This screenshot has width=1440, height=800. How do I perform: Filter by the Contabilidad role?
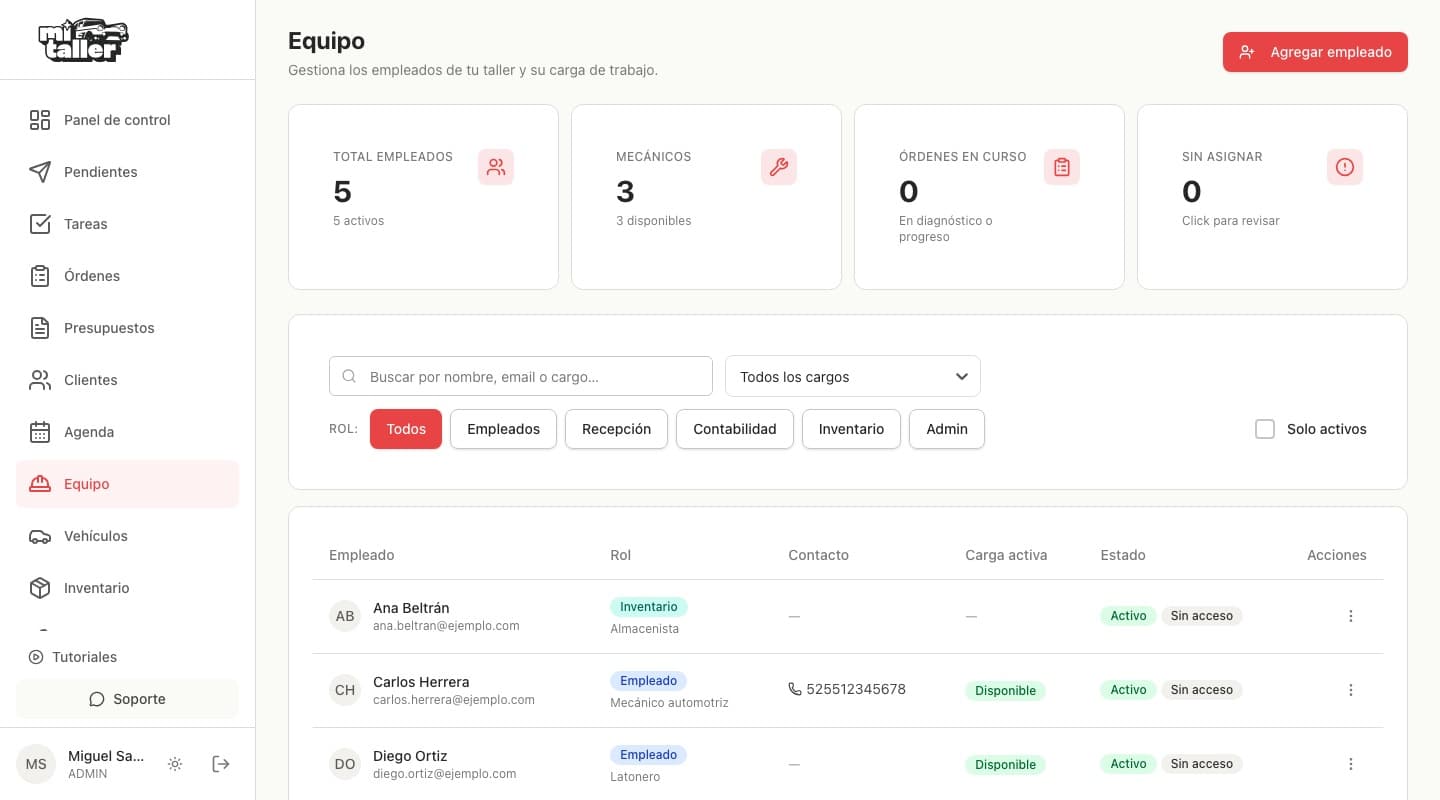coord(735,429)
